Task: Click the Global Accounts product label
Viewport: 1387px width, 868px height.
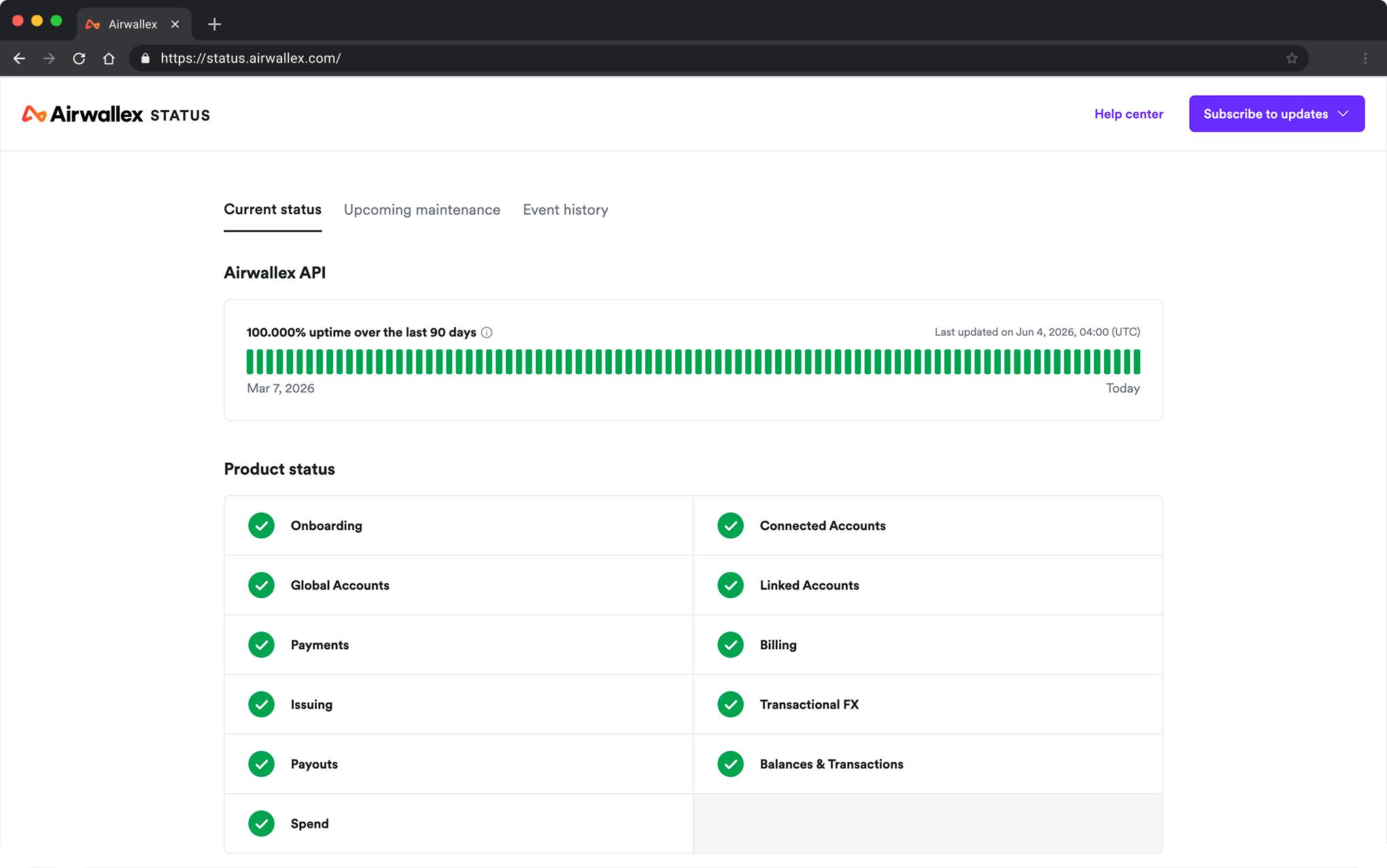Action: [340, 585]
